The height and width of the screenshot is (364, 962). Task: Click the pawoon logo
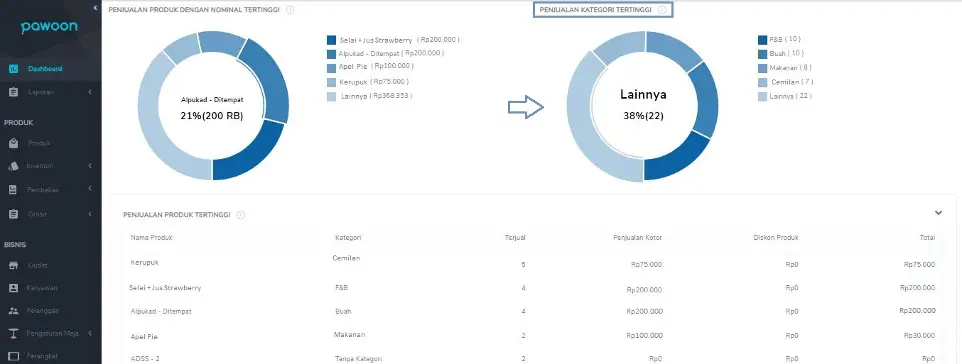click(49, 28)
